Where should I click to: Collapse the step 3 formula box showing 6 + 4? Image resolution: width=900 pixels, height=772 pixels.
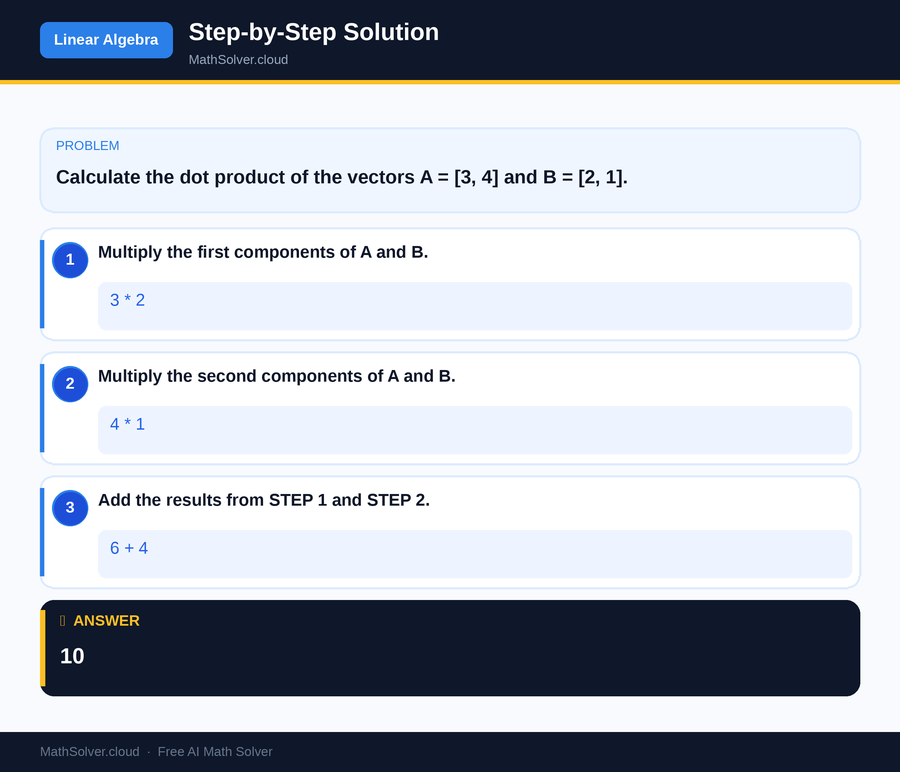pyautogui.click(x=474, y=554)
